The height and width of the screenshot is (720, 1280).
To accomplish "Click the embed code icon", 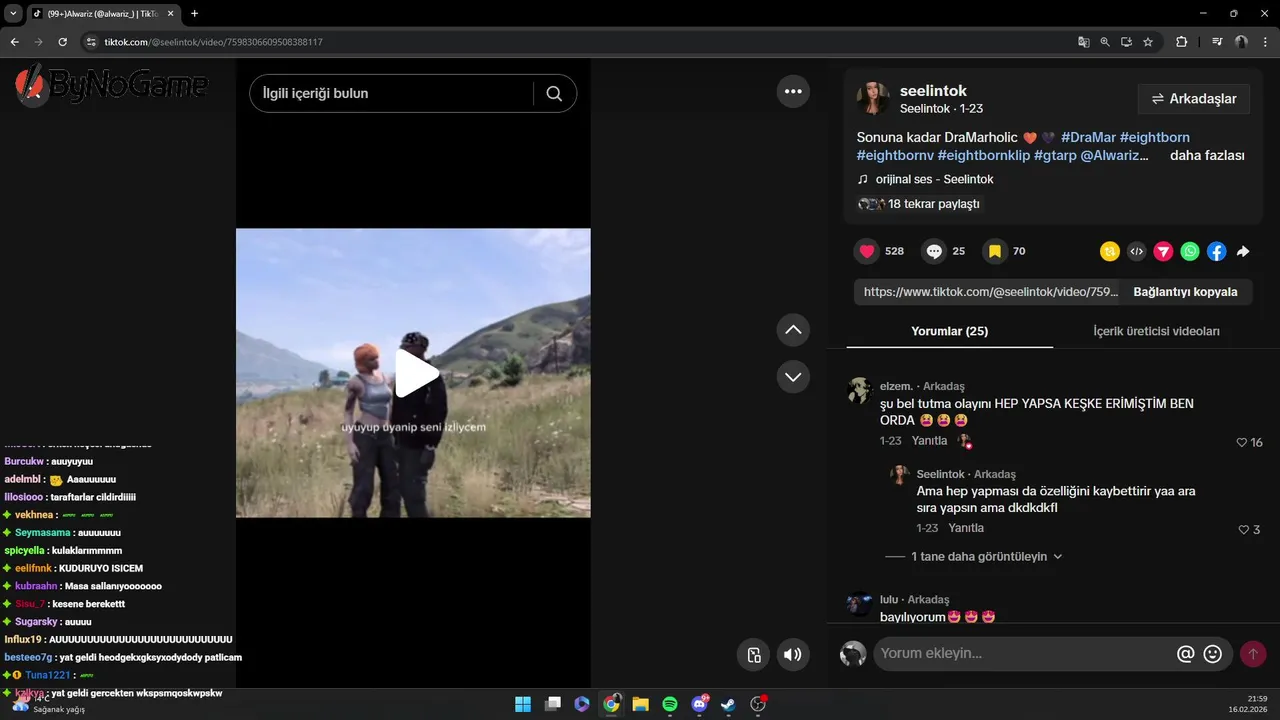I will pyautogui.click(x=1136, y=252).
